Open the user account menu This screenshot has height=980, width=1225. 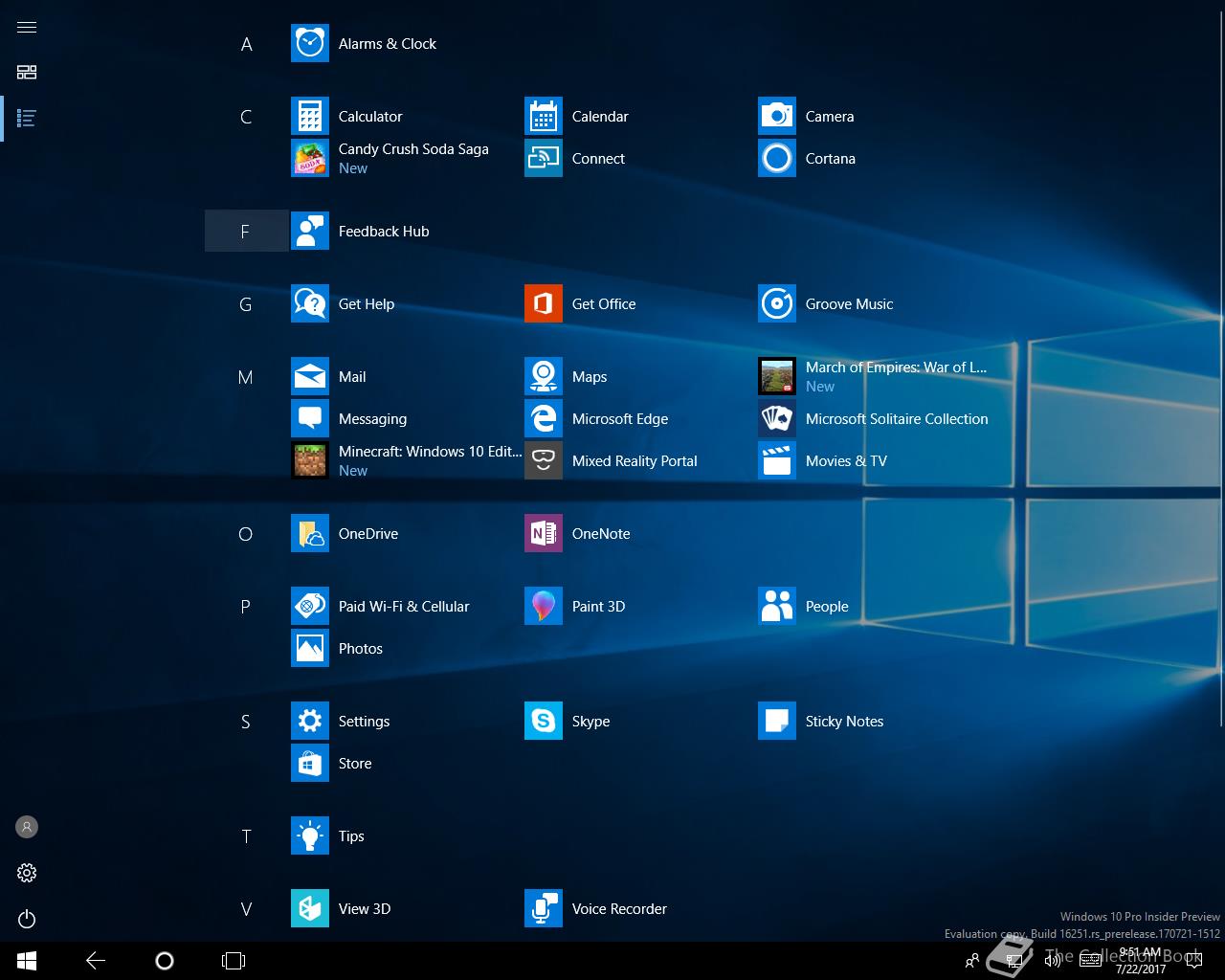pos(27,827)
